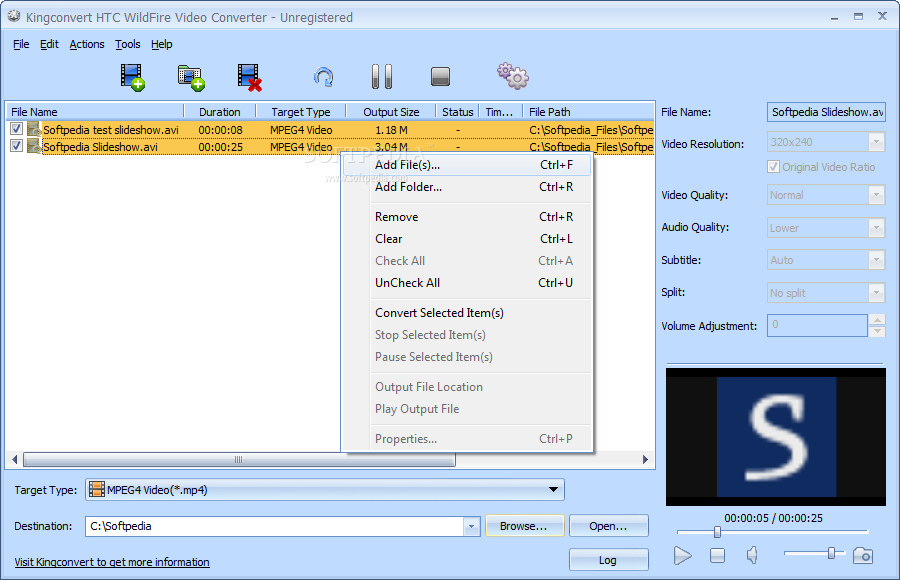Sort by Target Type column header

click(x=301, y=112)
